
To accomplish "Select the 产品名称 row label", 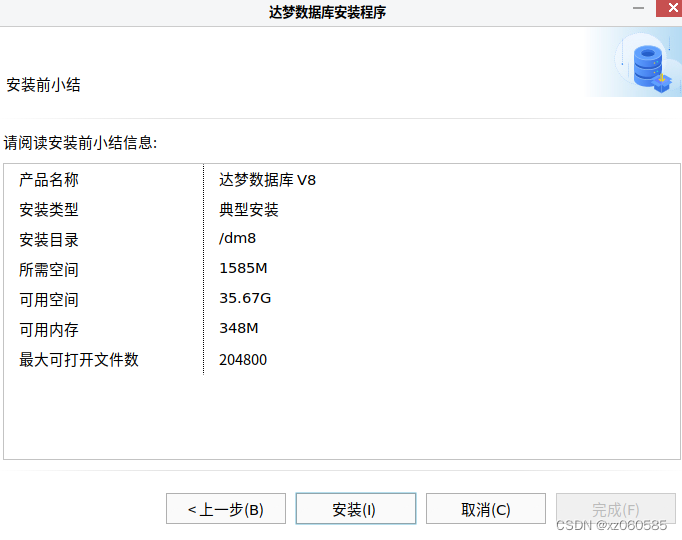I will point(49,180).
